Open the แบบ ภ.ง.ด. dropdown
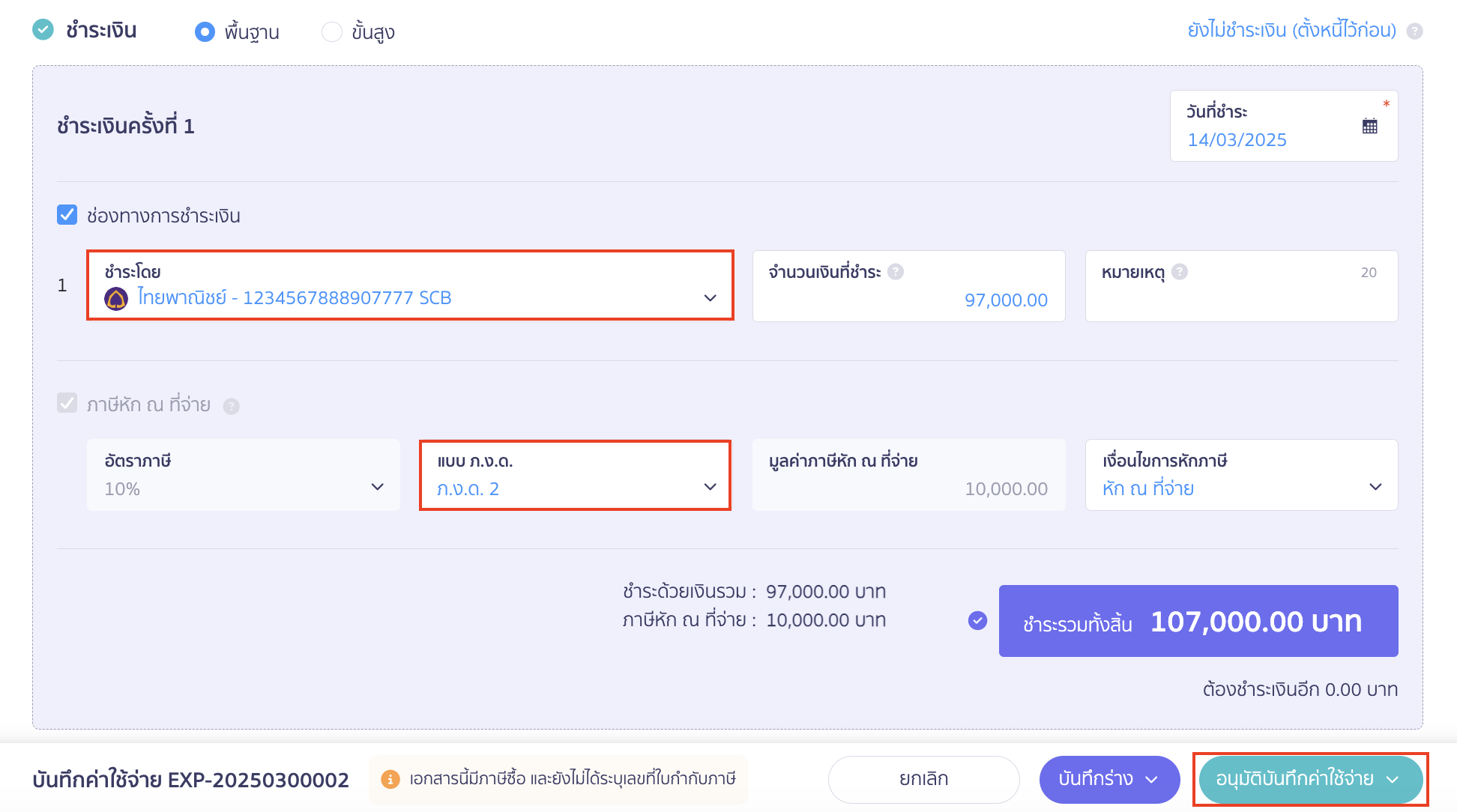This screenshot has height=812, width=1457. coord(709,487)
